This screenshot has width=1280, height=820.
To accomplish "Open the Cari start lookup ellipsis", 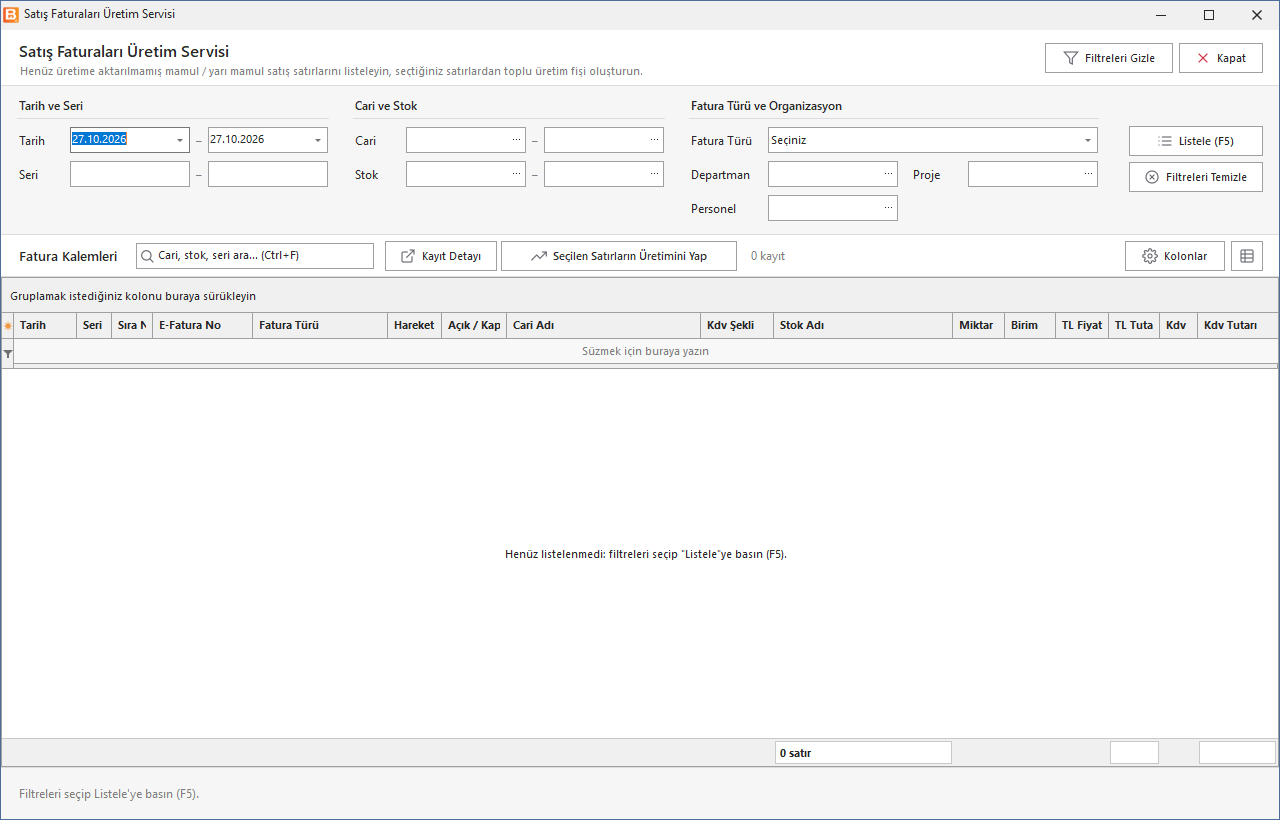I will (516, 140).
